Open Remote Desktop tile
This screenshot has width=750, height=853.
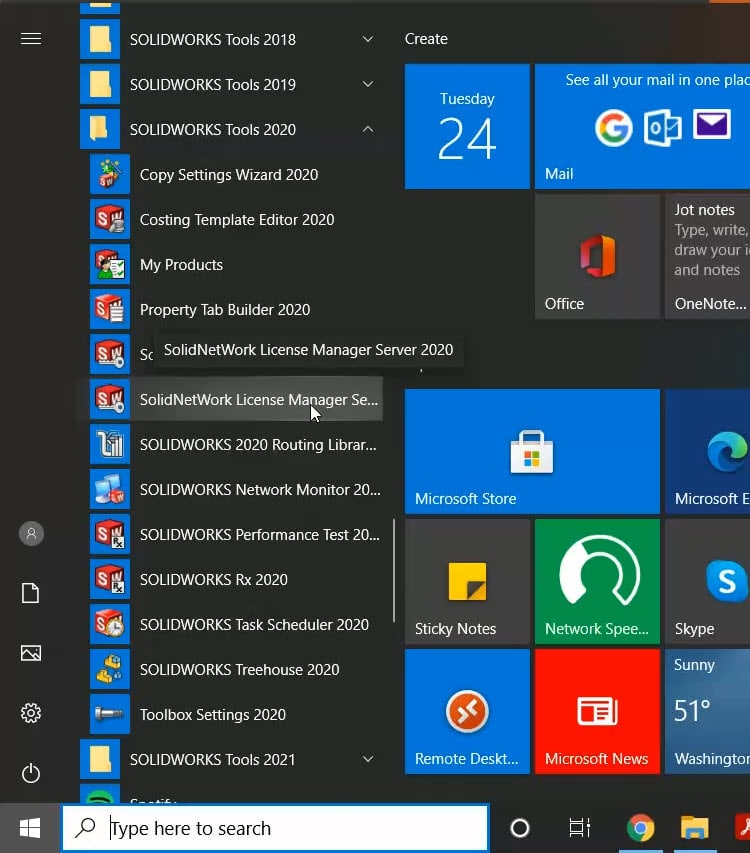click(x=467, y=712)
